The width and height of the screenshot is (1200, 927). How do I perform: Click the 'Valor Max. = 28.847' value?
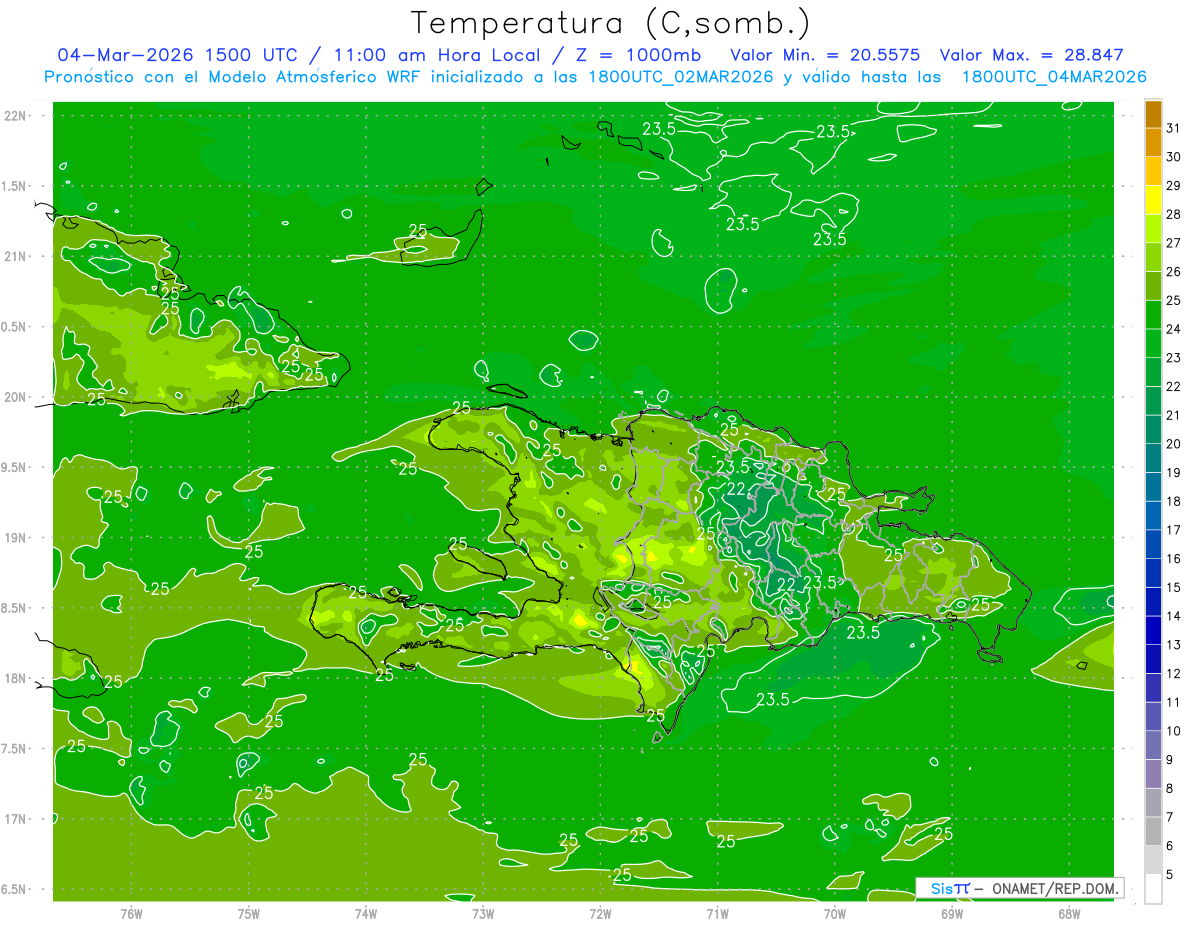point(1031,55)
